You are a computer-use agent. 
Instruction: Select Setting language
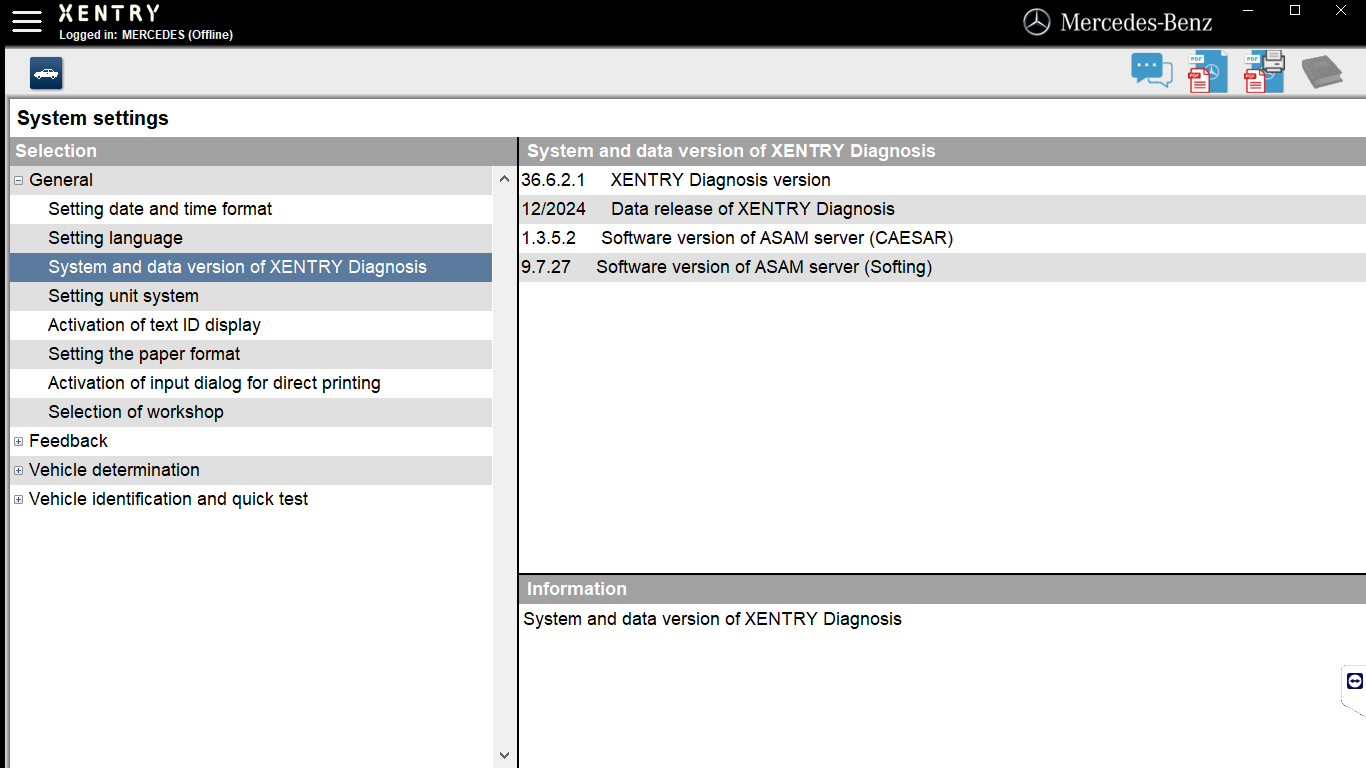point(251,238)
